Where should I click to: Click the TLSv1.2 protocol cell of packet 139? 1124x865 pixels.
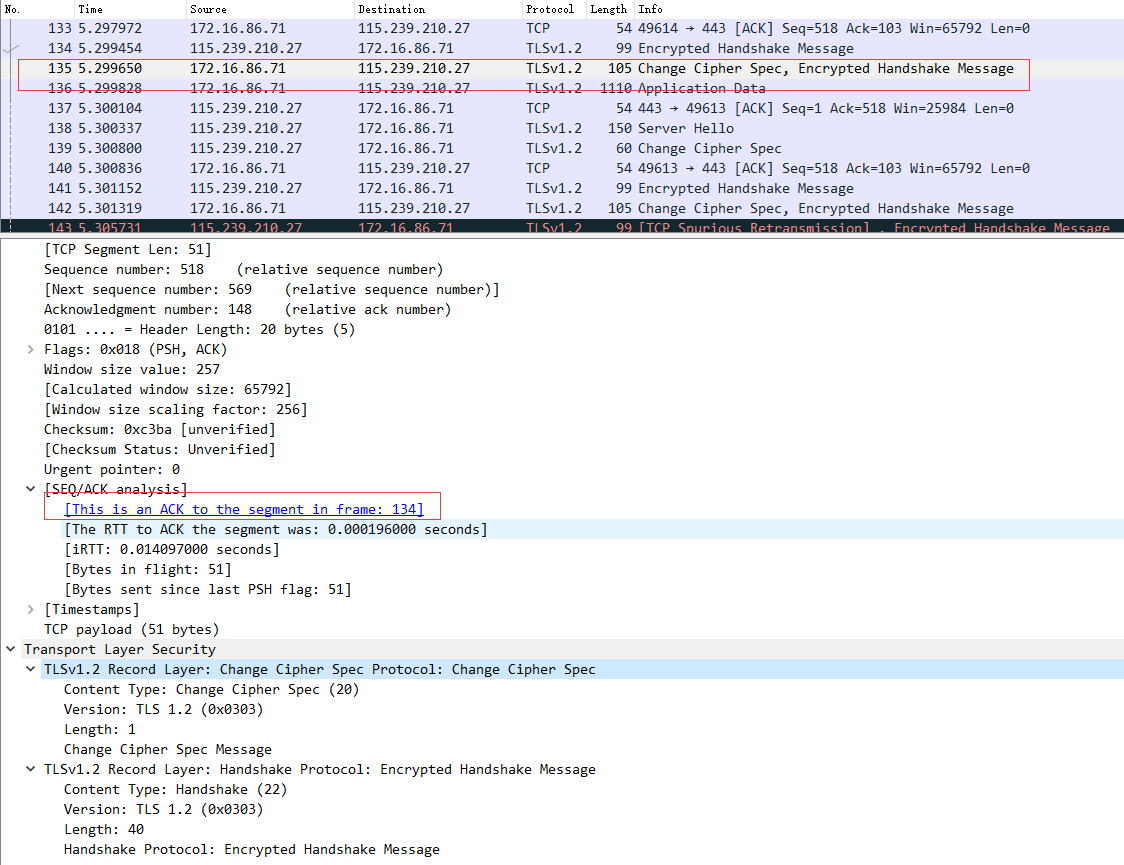pyautogui.click(x=554, y=148)
